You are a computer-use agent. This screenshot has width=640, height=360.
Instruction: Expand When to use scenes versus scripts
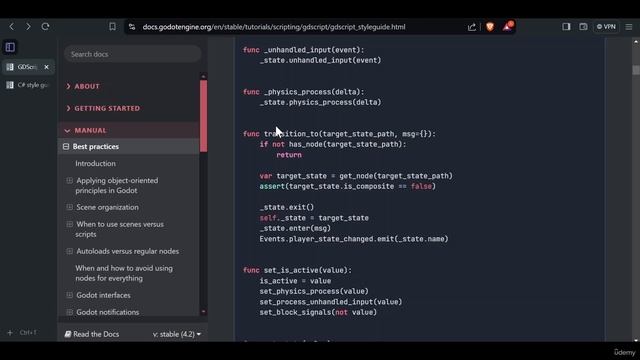(69, 224)
